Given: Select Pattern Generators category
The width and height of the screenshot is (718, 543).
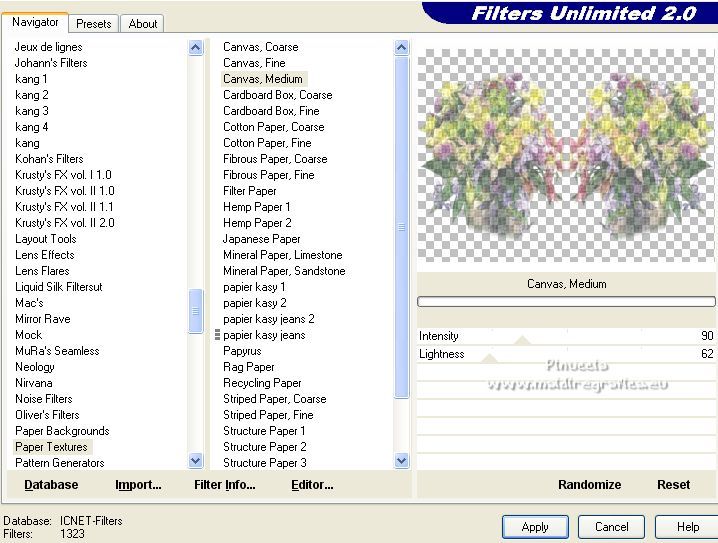Looking at the screenshot, I should pos(60,463).
